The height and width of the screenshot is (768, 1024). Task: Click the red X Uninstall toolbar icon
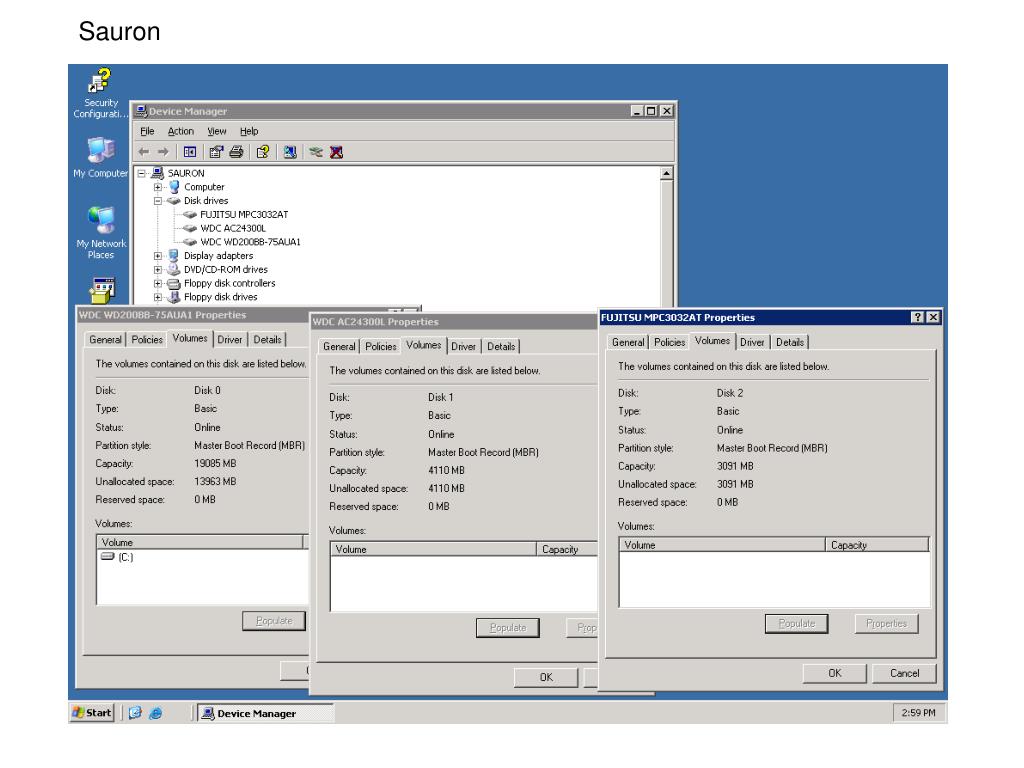point(336,152)
